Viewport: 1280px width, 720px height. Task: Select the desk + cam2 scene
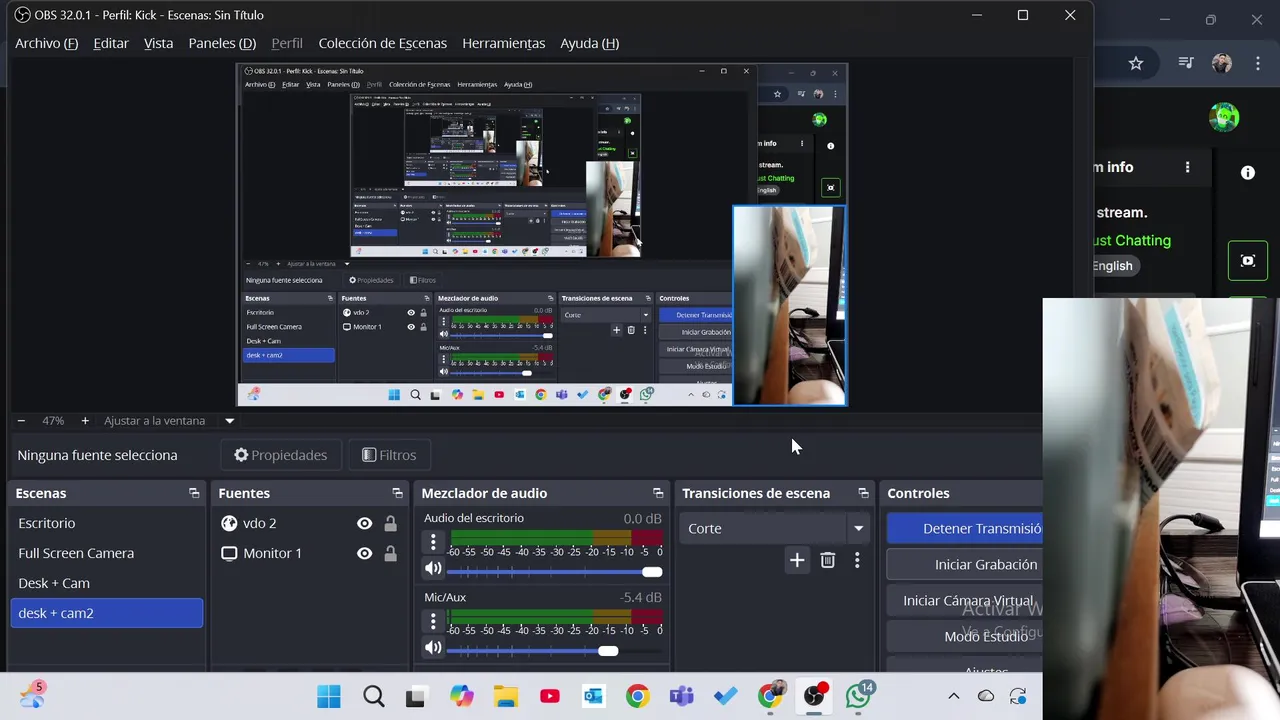[107, 613]
